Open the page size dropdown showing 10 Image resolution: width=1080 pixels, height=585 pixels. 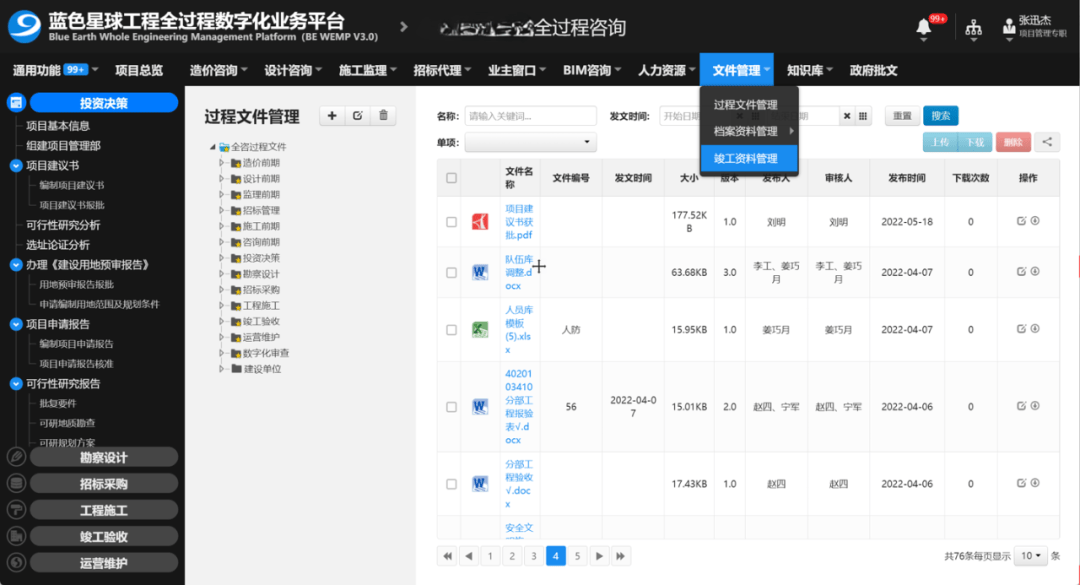point(1029,555)
